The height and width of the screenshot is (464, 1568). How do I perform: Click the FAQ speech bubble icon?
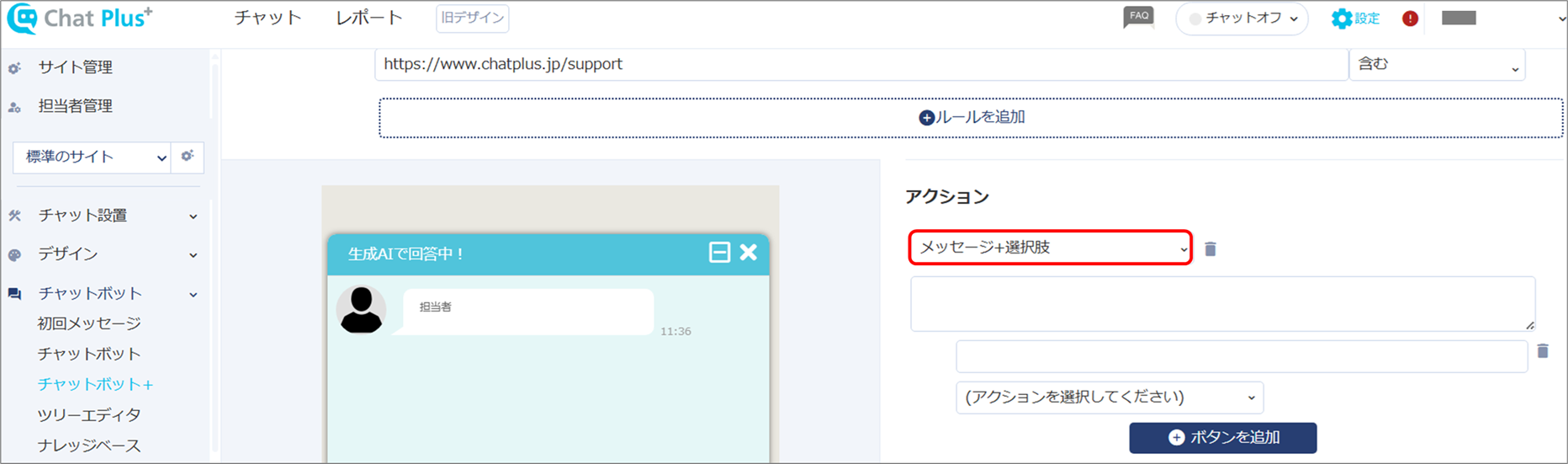point(1138,18)
